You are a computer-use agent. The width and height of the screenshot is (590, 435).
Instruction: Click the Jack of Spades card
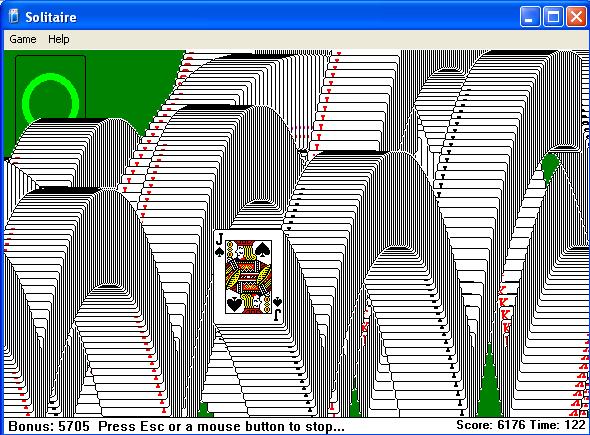(x=248, y=277)
